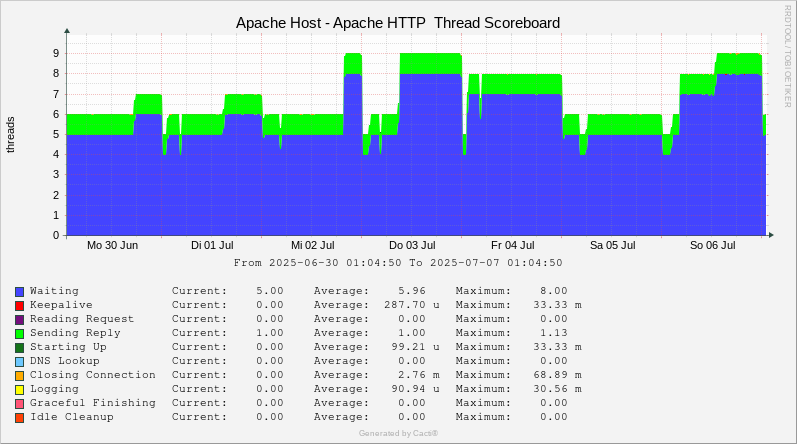Click the 'Reading Request' legend label

82,319
